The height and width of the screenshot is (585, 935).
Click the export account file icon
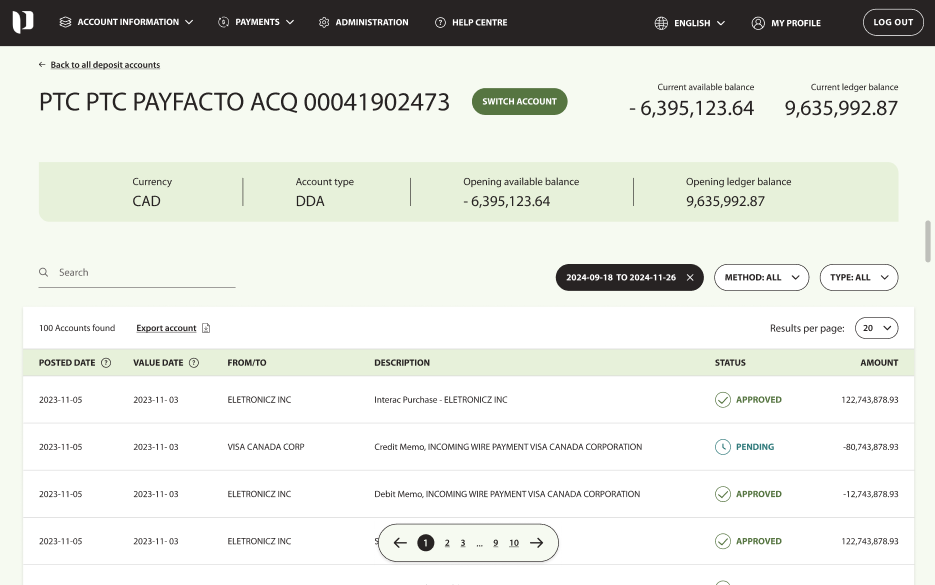(206, 328)
